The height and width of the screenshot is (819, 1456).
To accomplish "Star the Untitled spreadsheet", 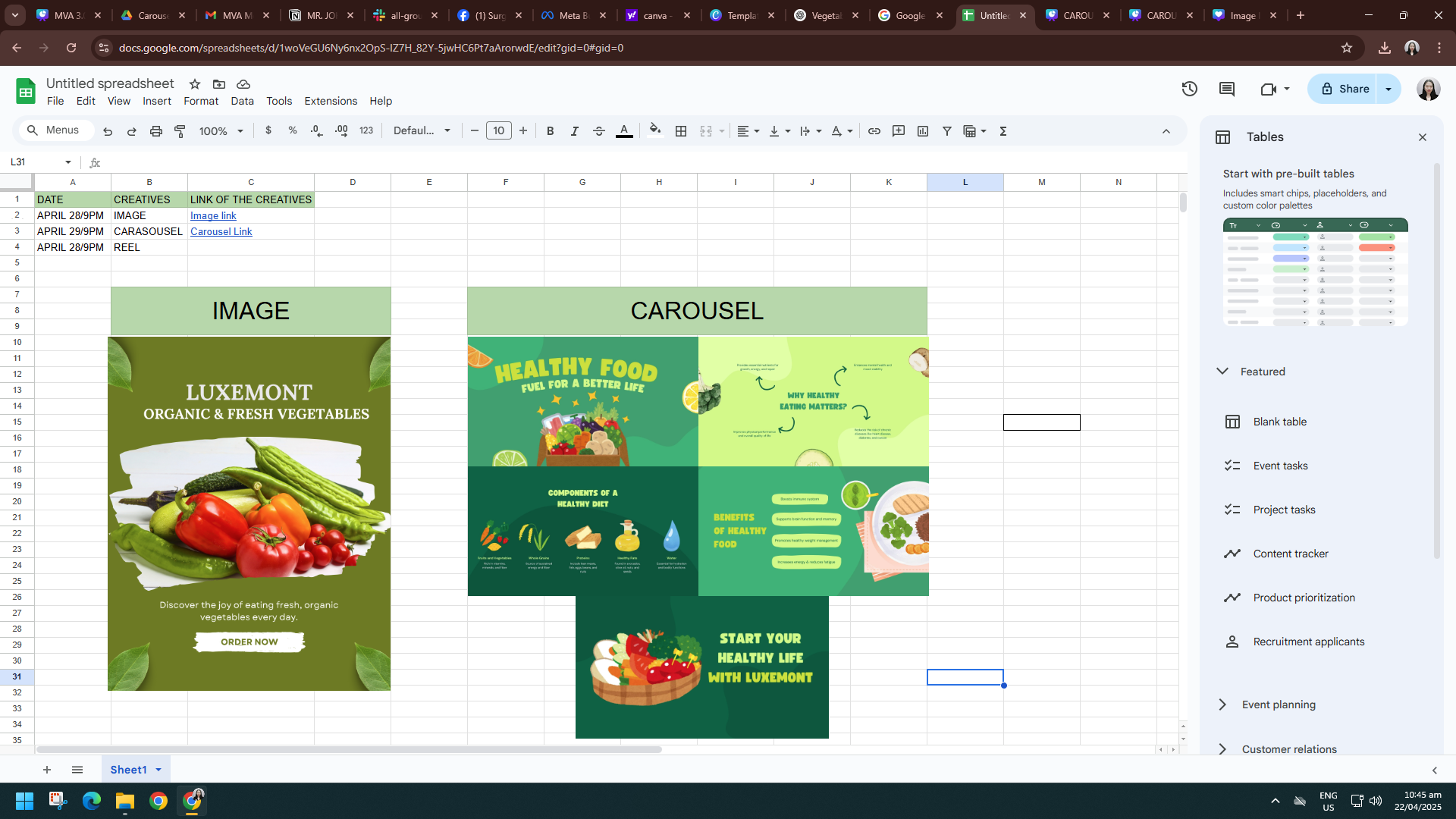I will click(195, 84).
